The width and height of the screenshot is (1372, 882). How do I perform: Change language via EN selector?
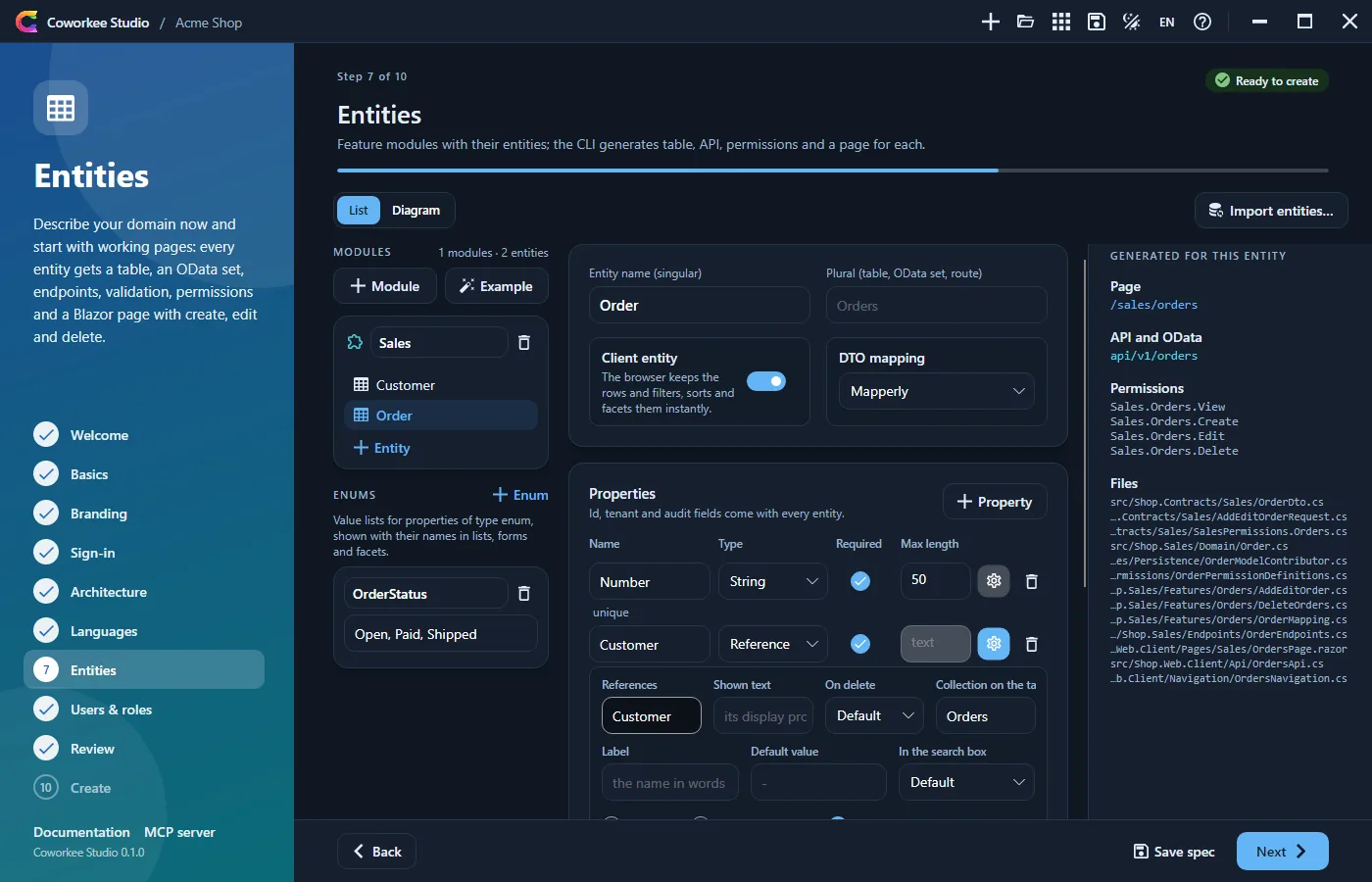point(1167,22)
